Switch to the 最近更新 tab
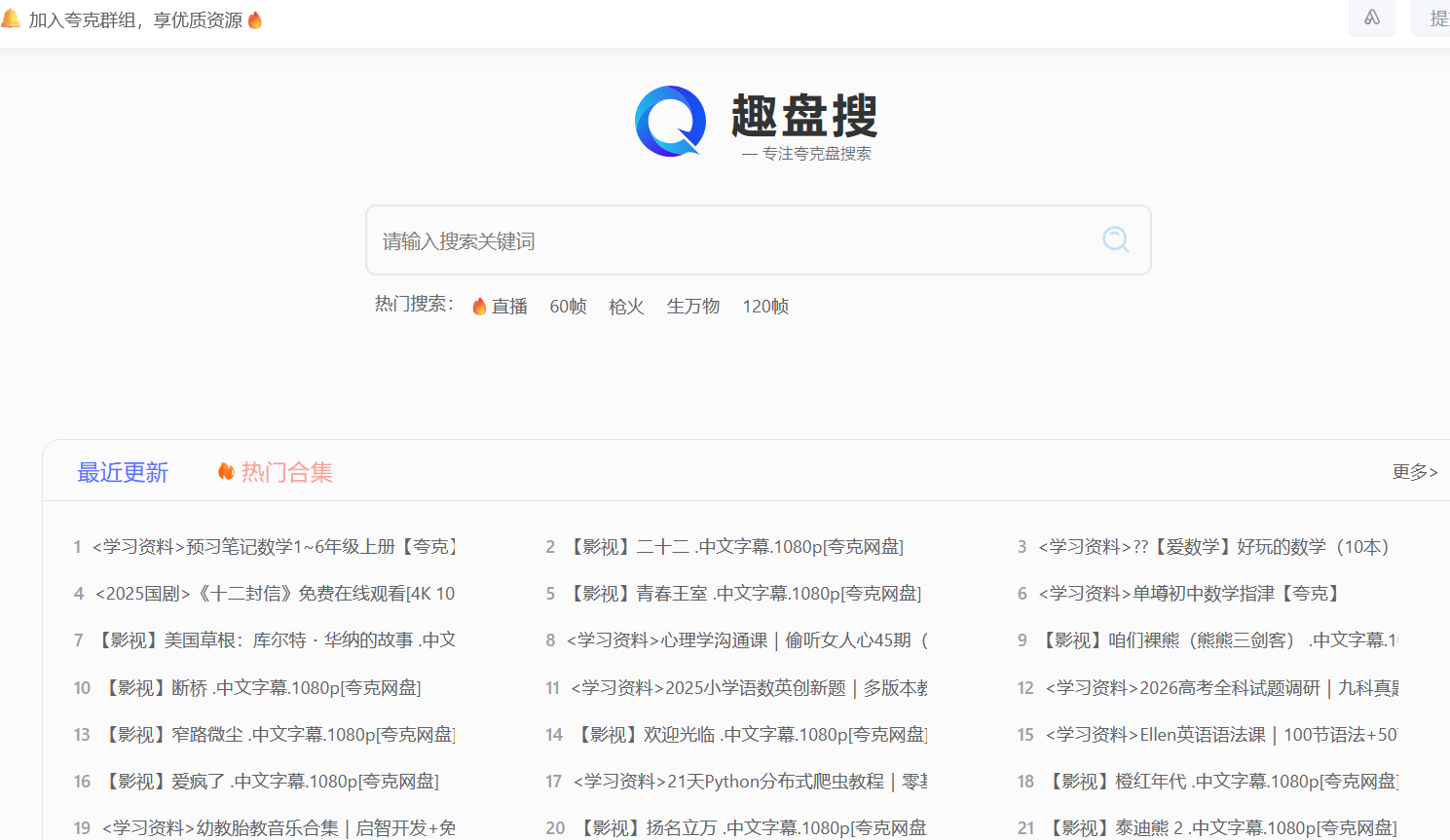This screenshot has height=840, width=1450. coord(123,473)
